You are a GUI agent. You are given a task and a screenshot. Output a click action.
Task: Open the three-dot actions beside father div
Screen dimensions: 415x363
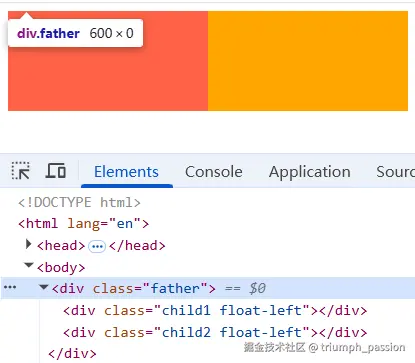(10, 287)
